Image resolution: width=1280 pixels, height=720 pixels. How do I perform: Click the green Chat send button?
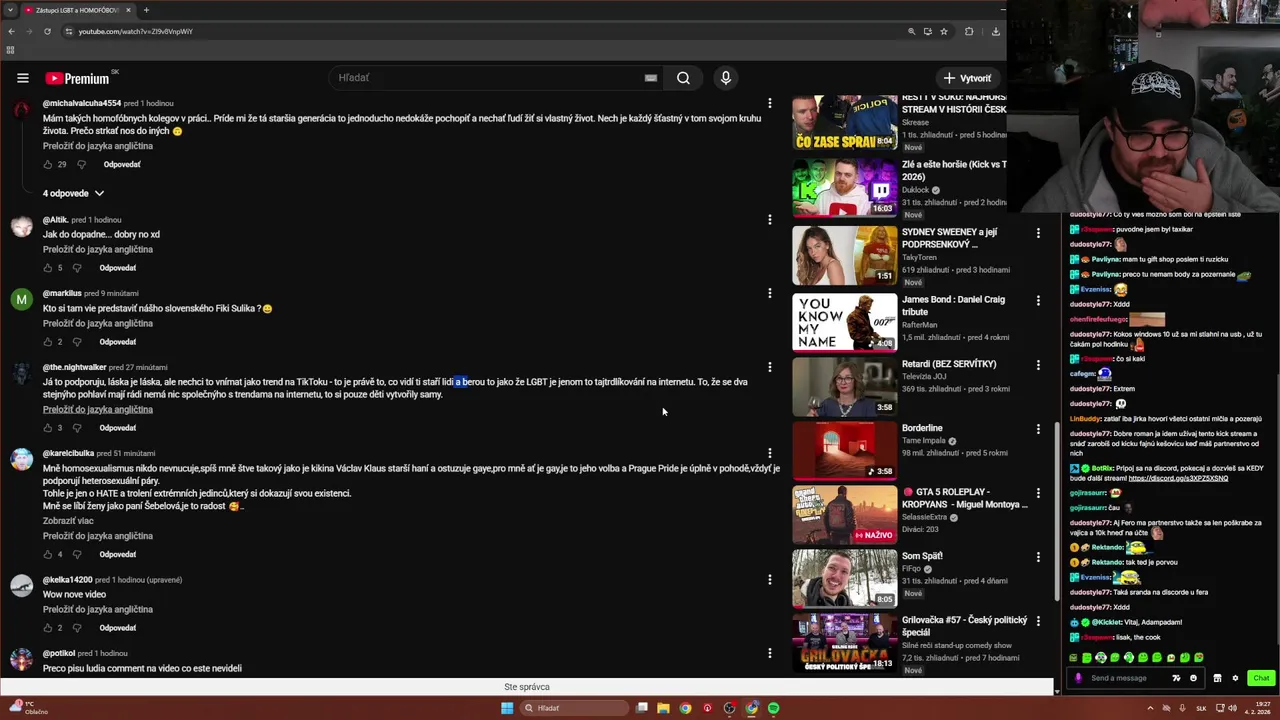(x=1261, y=678)
